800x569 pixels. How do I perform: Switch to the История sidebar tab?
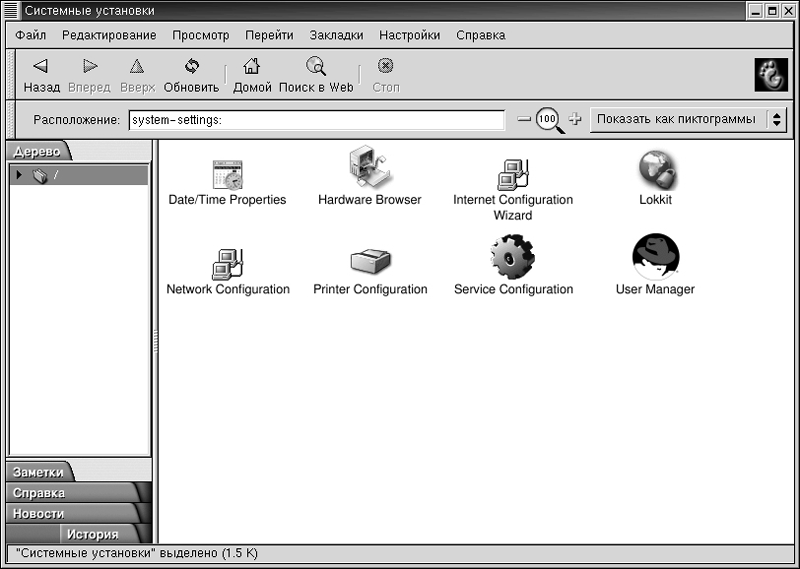[92, 534]
